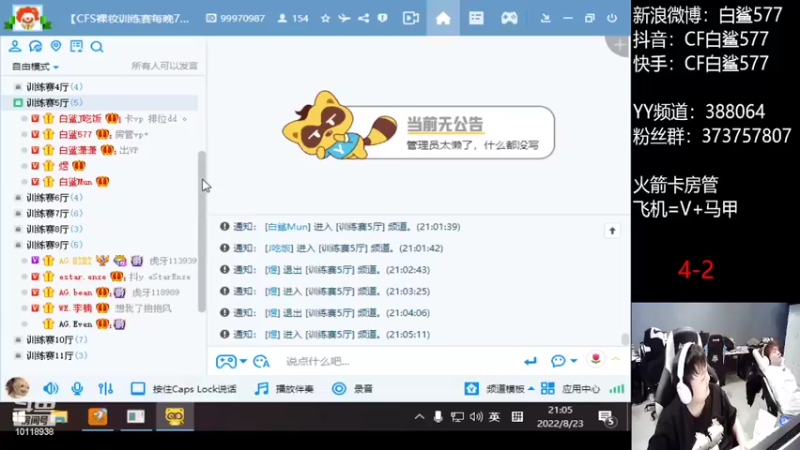The width and height of the screenshot is (800, 450).
Task: Open the gamepad games tab
Action: 509,18
